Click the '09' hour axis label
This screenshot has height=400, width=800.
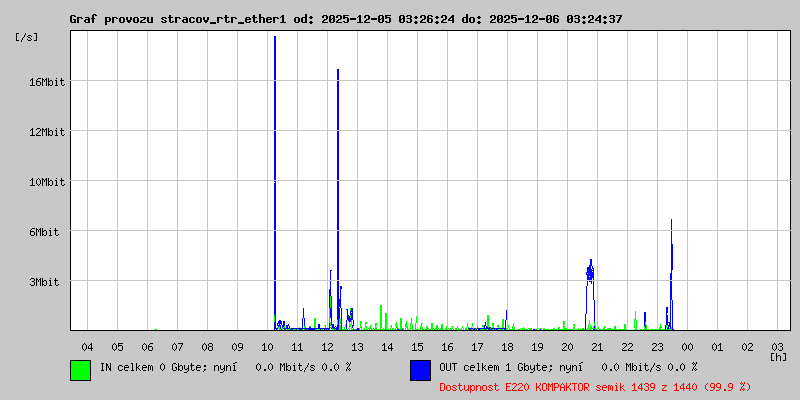click(237, 347)
